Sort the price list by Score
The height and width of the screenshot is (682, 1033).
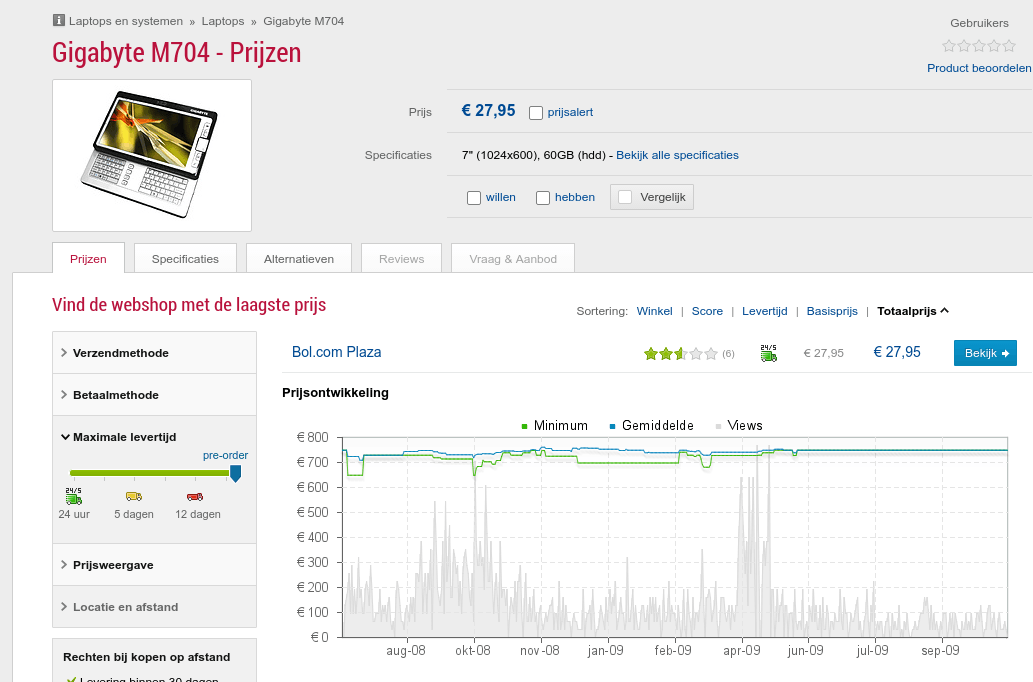tap(707, 311)
